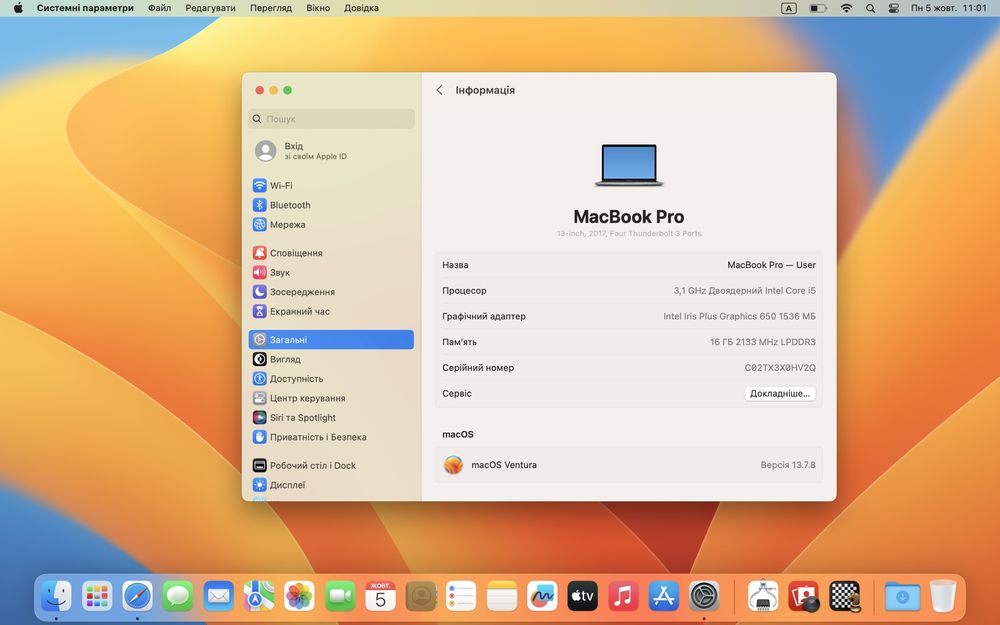Click the MacBook Pro laptop image
Image resolution: width=1000 pixels, height=625 pixels.
pos(629,165)
